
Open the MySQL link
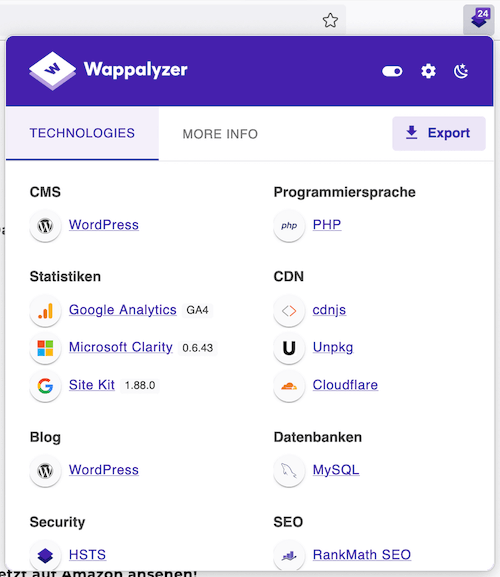(x=336, y=470)
